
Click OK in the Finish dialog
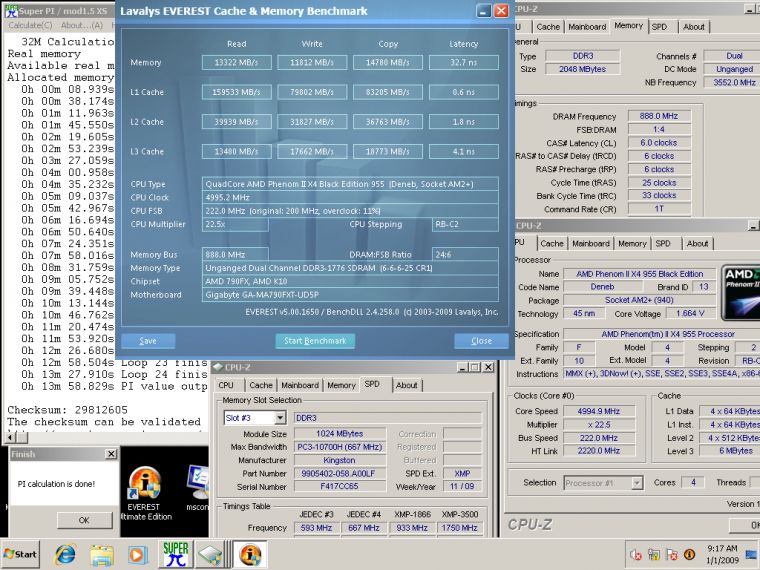[84, 520]
